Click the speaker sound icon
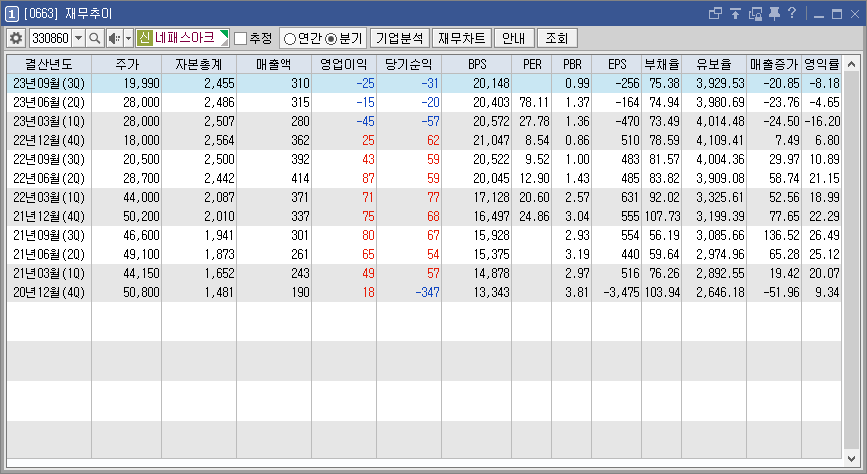The height and width of the screenshot is (474, 867). (114, 38)
